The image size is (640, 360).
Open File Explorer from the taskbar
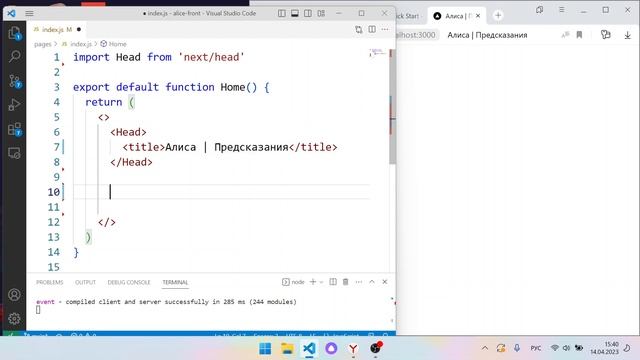287,349
